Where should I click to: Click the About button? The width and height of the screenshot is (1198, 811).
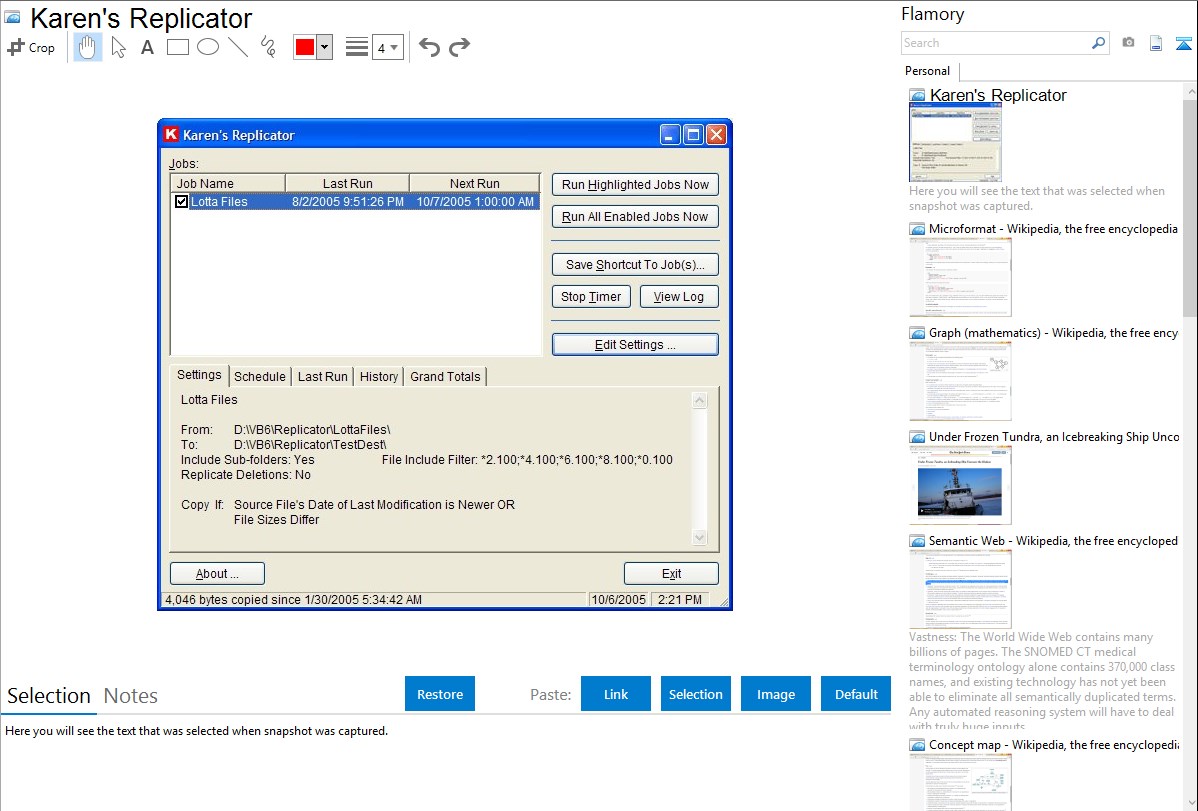point(217,573)
